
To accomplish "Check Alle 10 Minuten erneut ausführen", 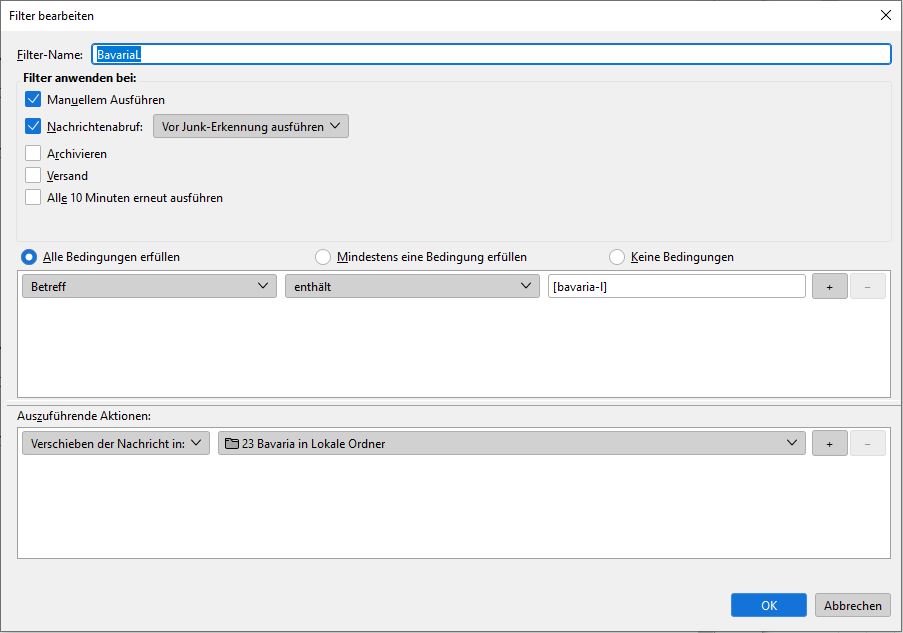I will [33, 198].
